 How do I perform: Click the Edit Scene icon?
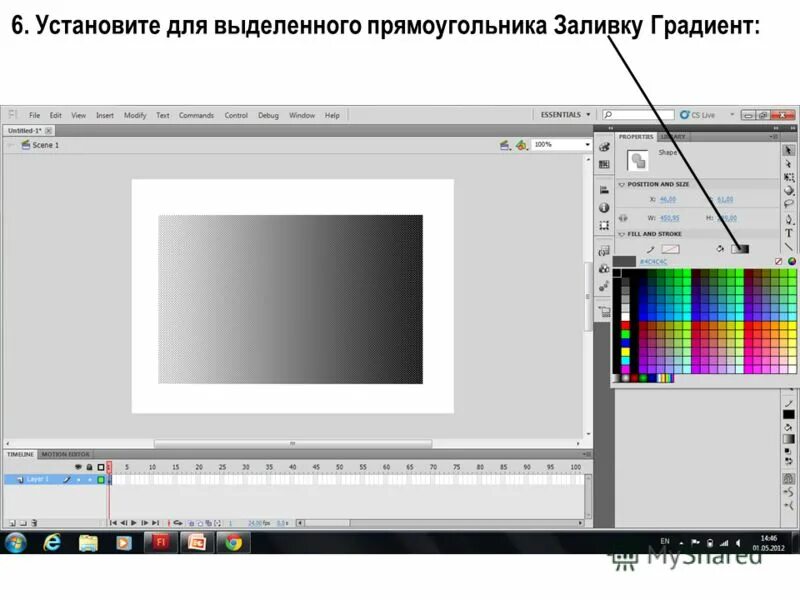(505, 145)
